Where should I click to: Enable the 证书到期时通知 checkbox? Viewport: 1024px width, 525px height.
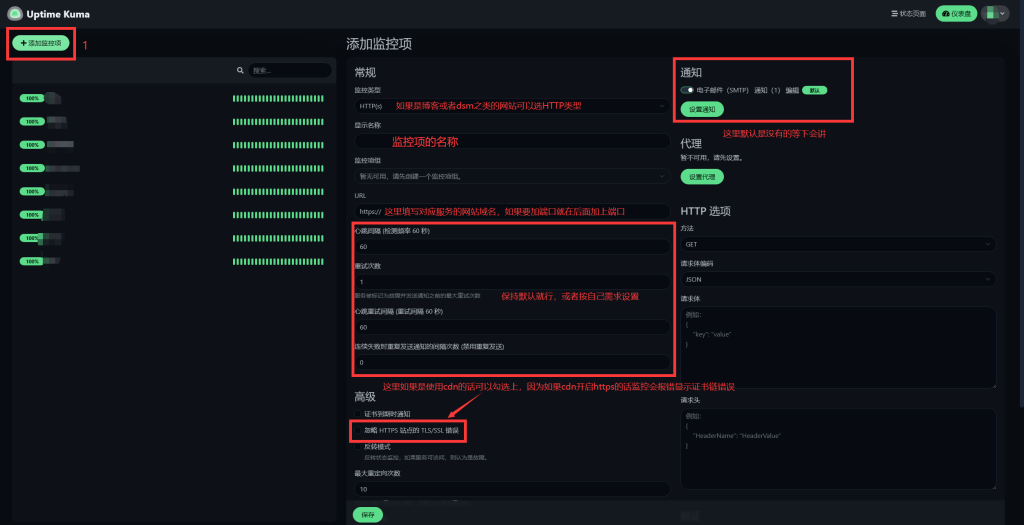coord(358,414)
